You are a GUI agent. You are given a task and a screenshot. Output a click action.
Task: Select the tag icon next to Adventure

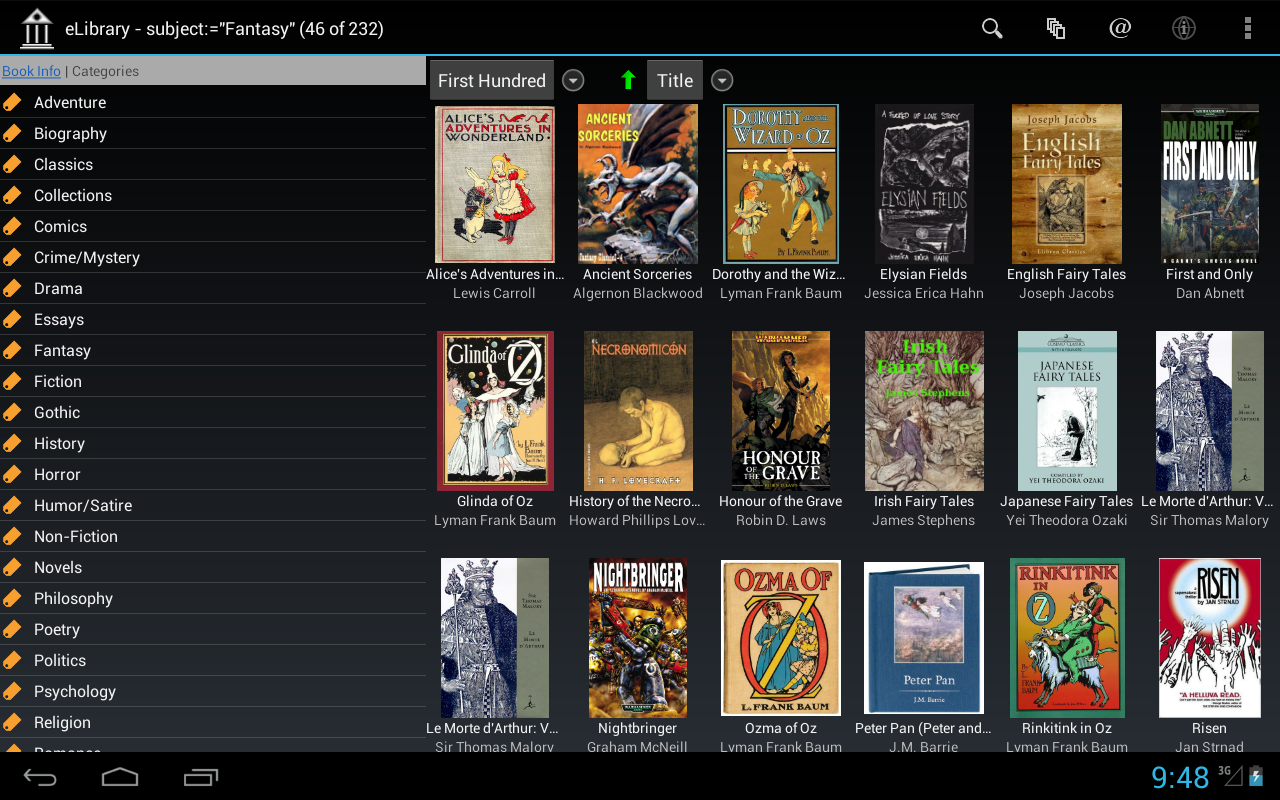pyautogui.click(x=13, y=102)
